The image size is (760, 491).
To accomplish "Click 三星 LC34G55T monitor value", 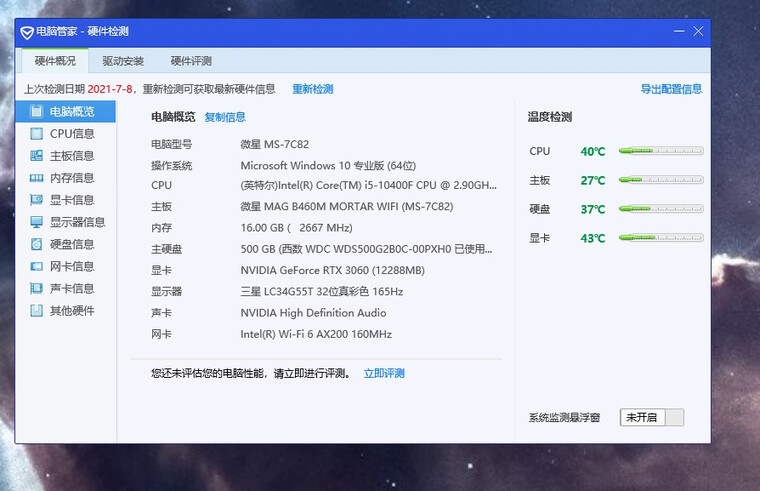I will click(x=322, y=292).
